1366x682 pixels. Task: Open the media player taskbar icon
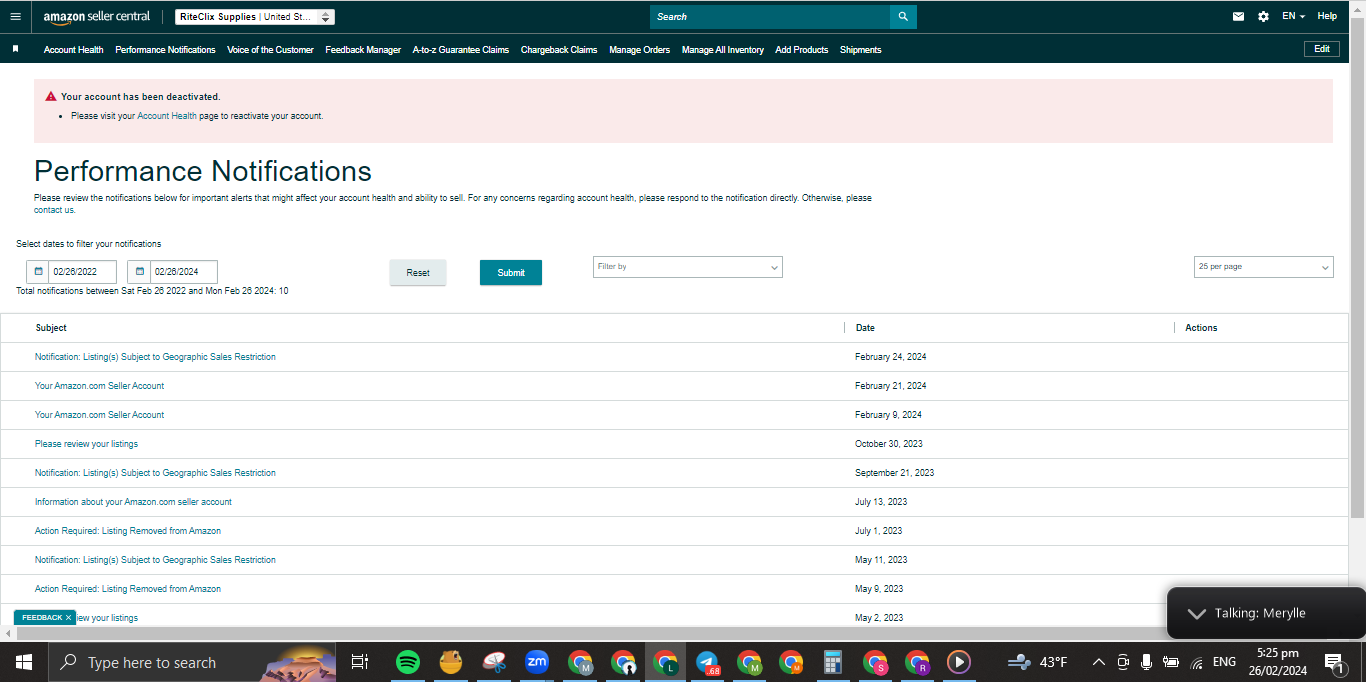click(x=958, y=662)
